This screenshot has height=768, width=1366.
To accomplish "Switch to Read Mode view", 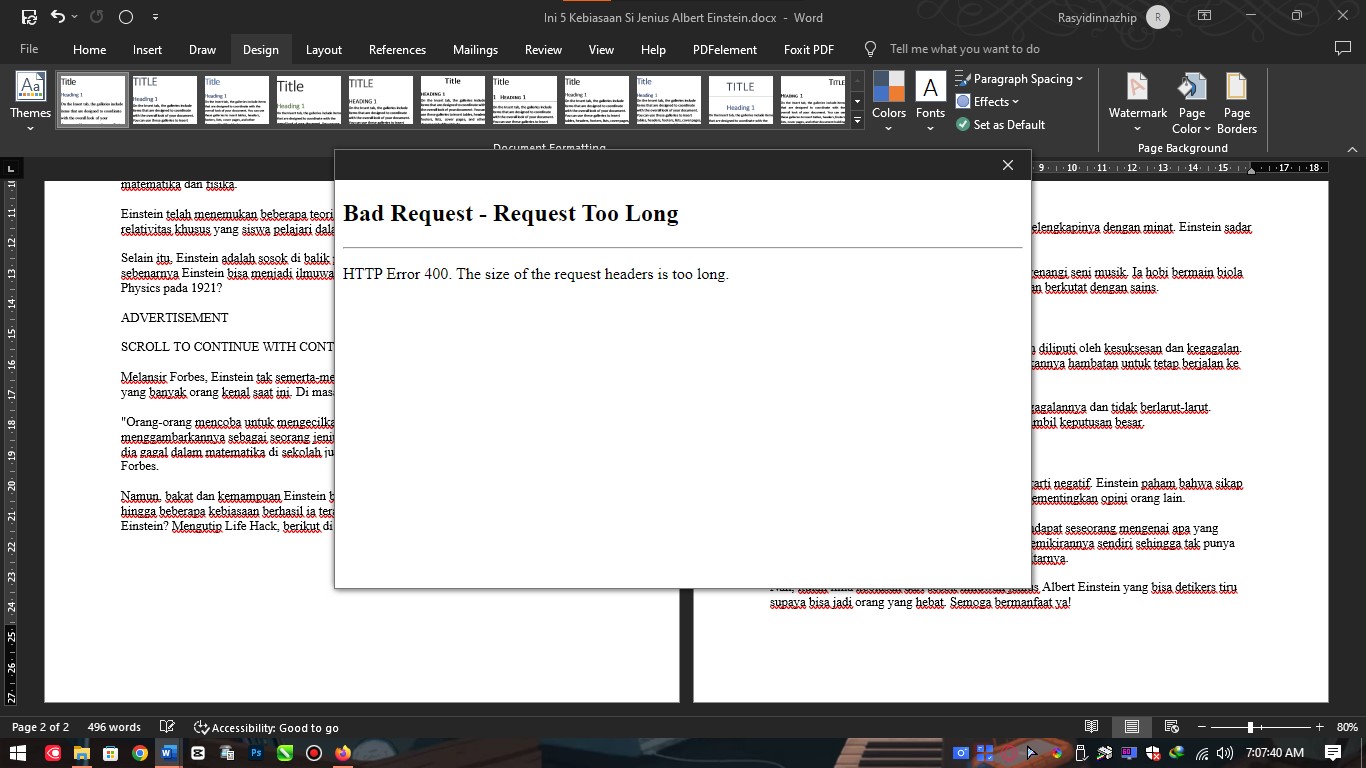I will click(1091, 727).
